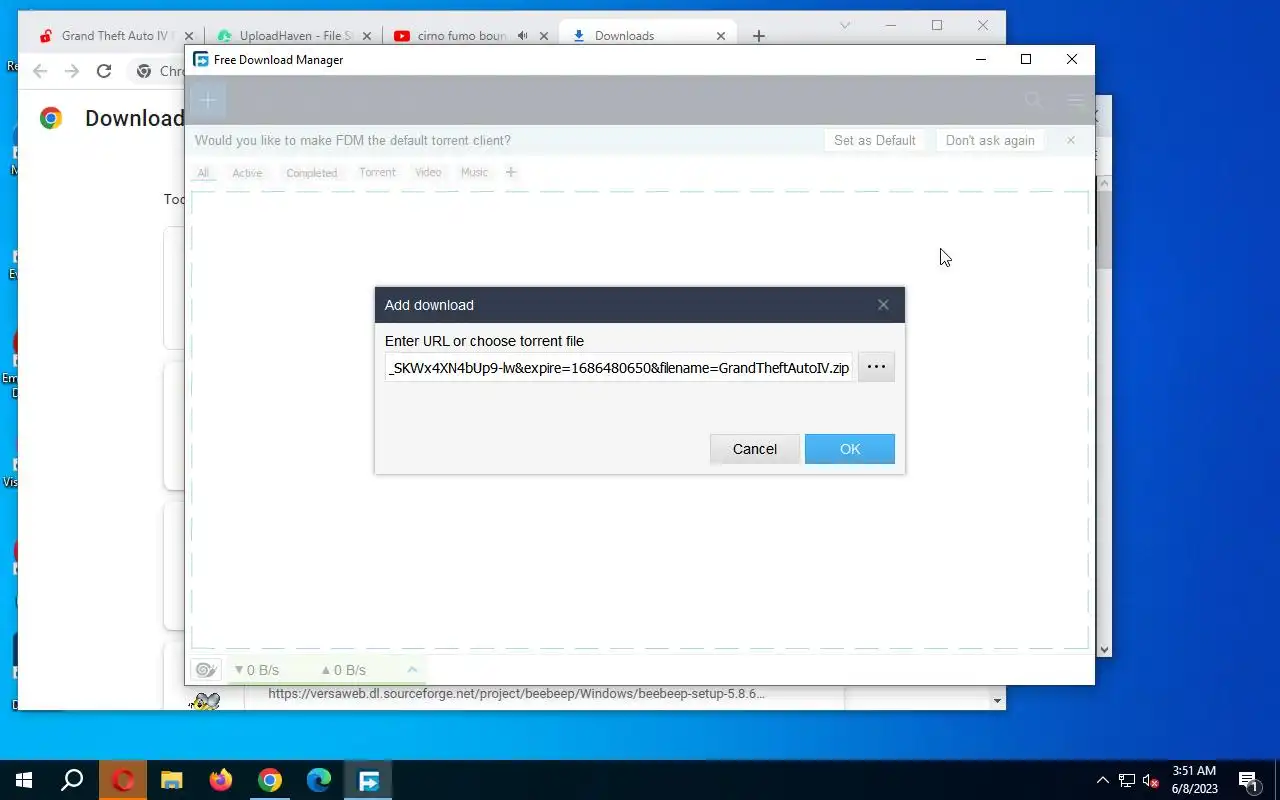This screenshot has width=1280, height=800.
Task: Open a new Chrome tab with the plus button
Action: 758,36
